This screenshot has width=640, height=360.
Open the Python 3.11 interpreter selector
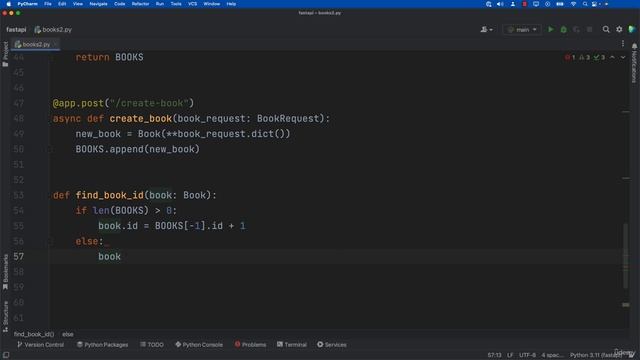(596, 355)
